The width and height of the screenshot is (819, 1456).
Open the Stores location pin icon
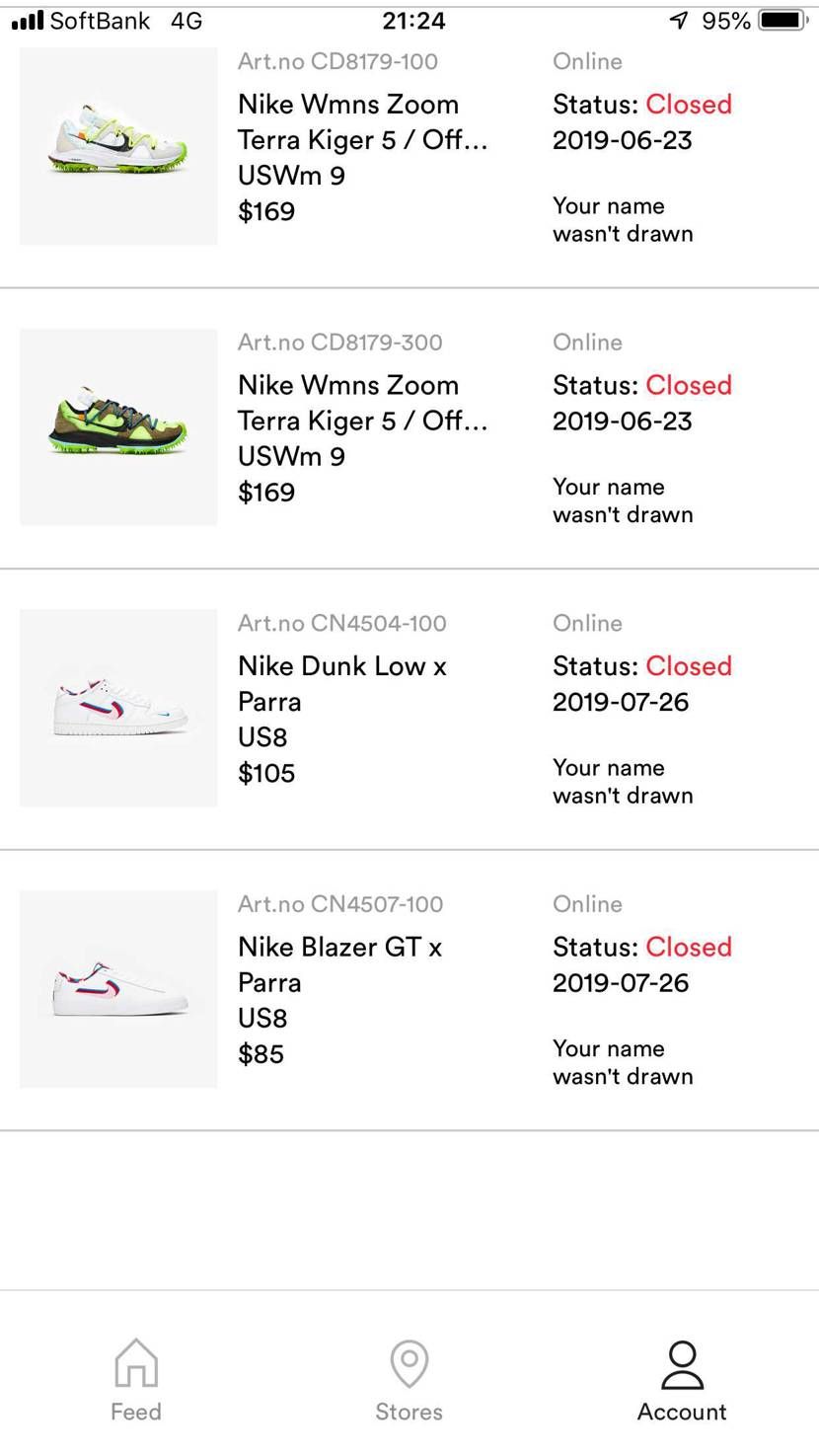409,1363
